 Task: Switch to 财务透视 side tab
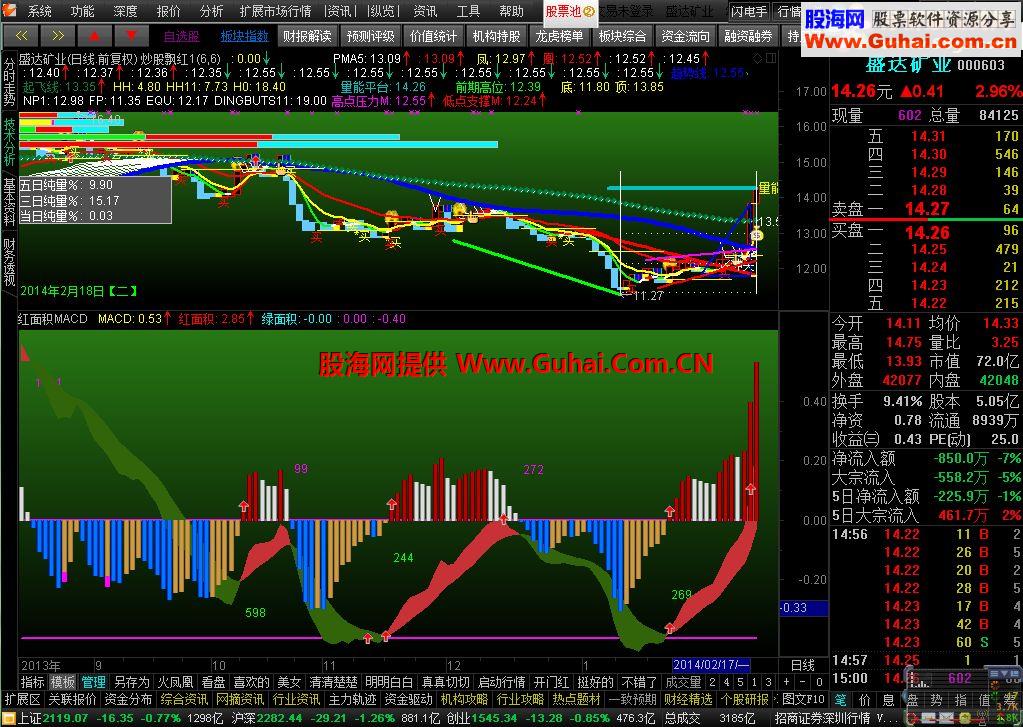9,262
